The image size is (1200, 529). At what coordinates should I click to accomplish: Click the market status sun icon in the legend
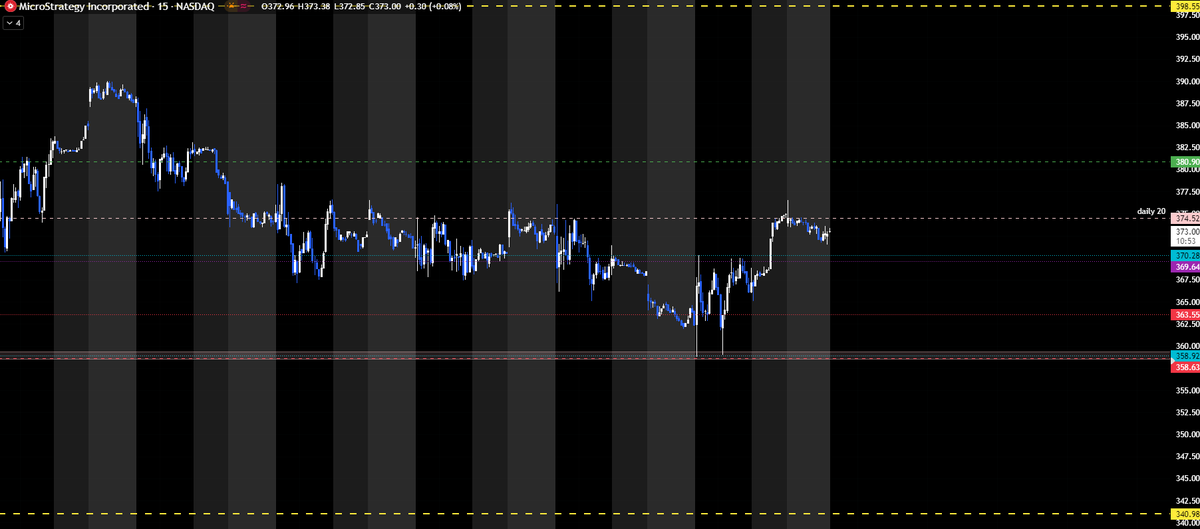231,7
